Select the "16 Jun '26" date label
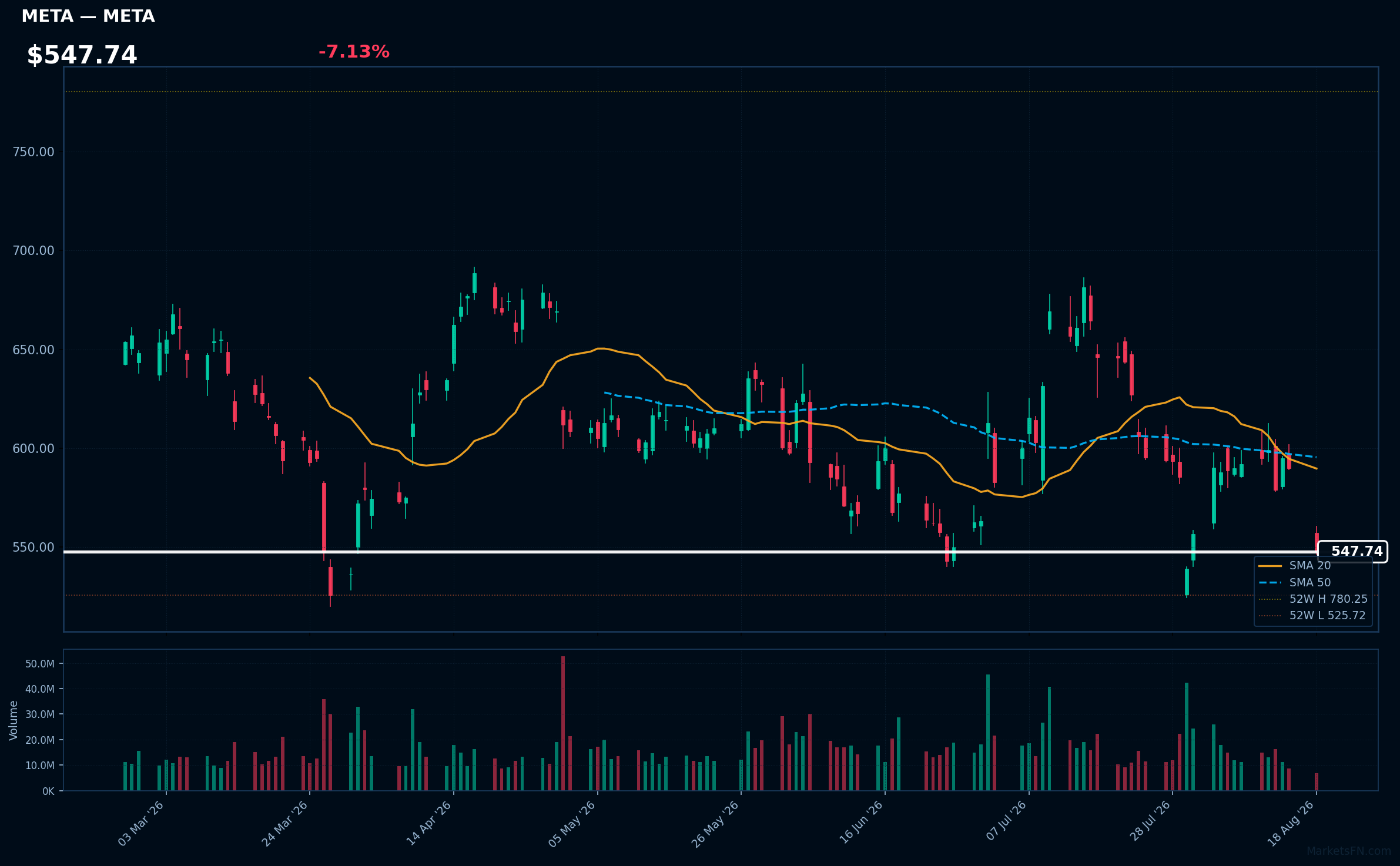 click(x=860, y=823)
